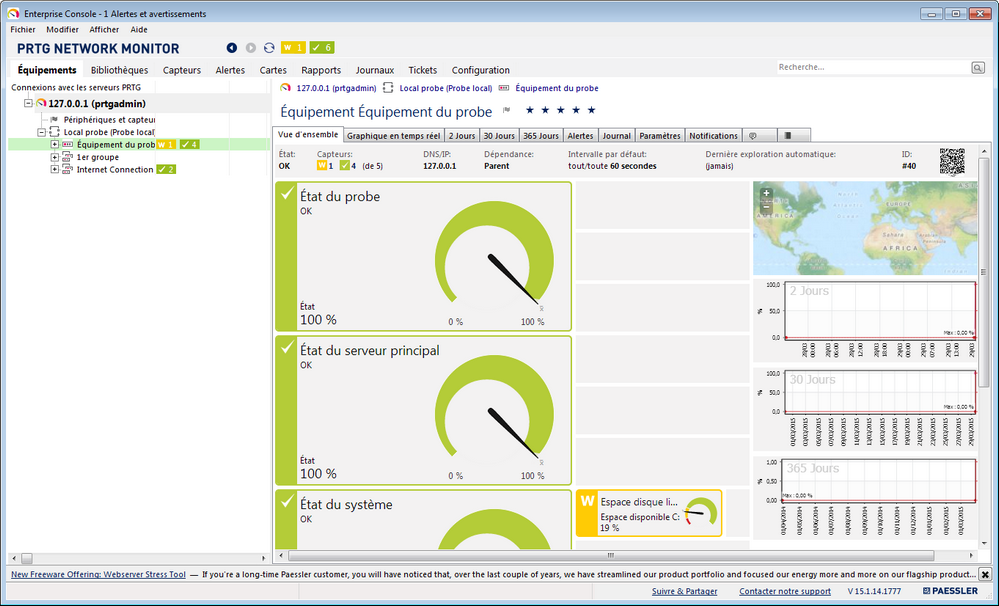The image size is (999, 606).
Task: Click the back navigation arrow icon
Action: [x=232, y=48]
